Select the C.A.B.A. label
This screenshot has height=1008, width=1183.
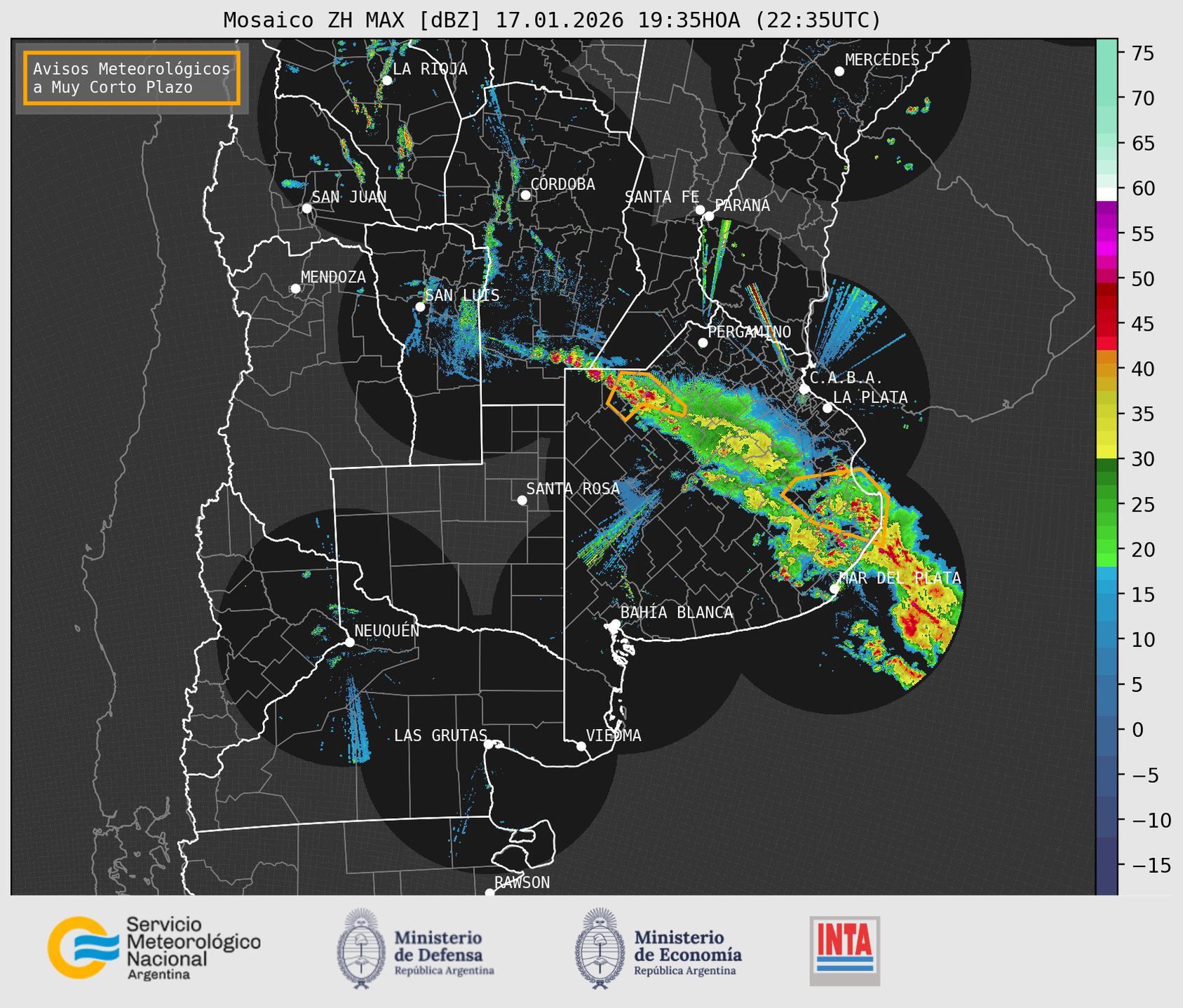[846, 378]
